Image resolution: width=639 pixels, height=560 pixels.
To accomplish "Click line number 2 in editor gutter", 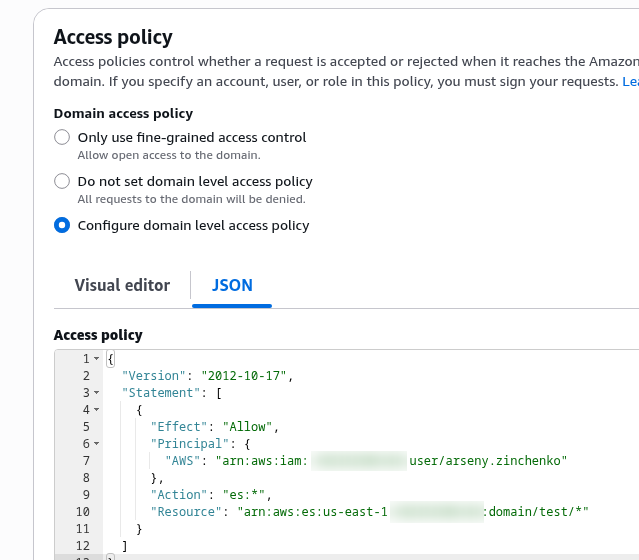I will tap(86, 376).
